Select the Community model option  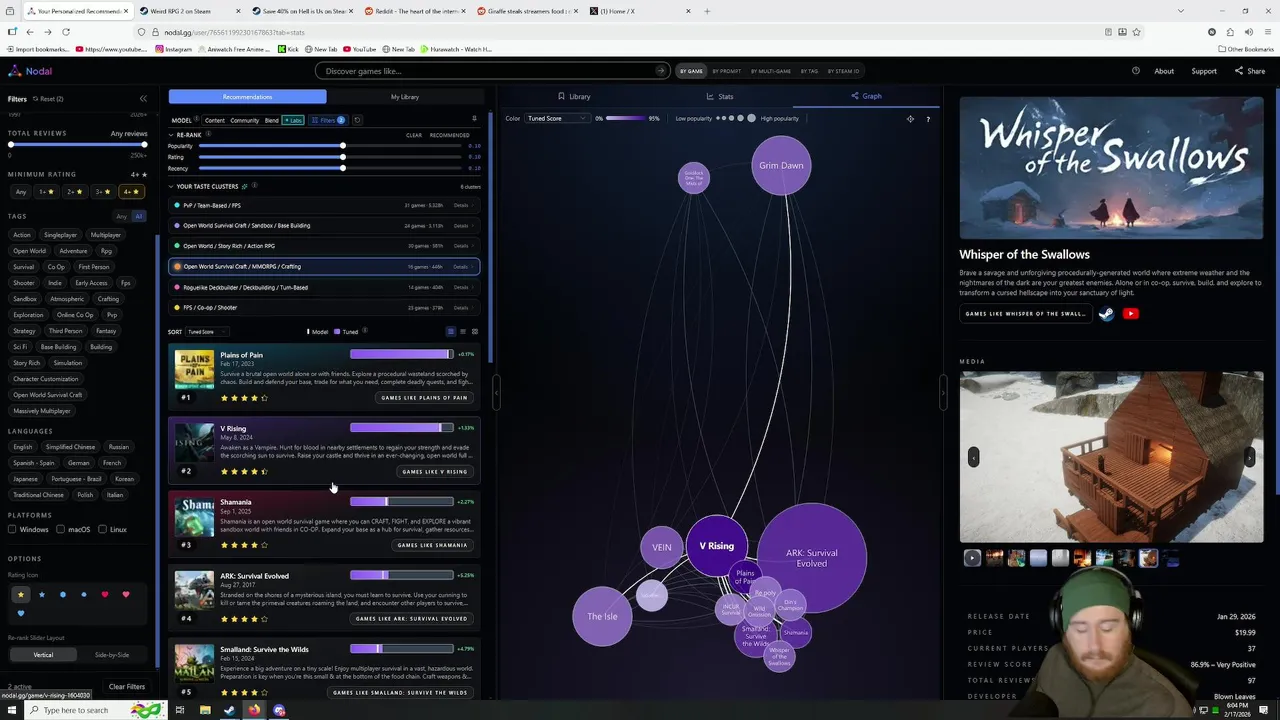coord(245,120)
